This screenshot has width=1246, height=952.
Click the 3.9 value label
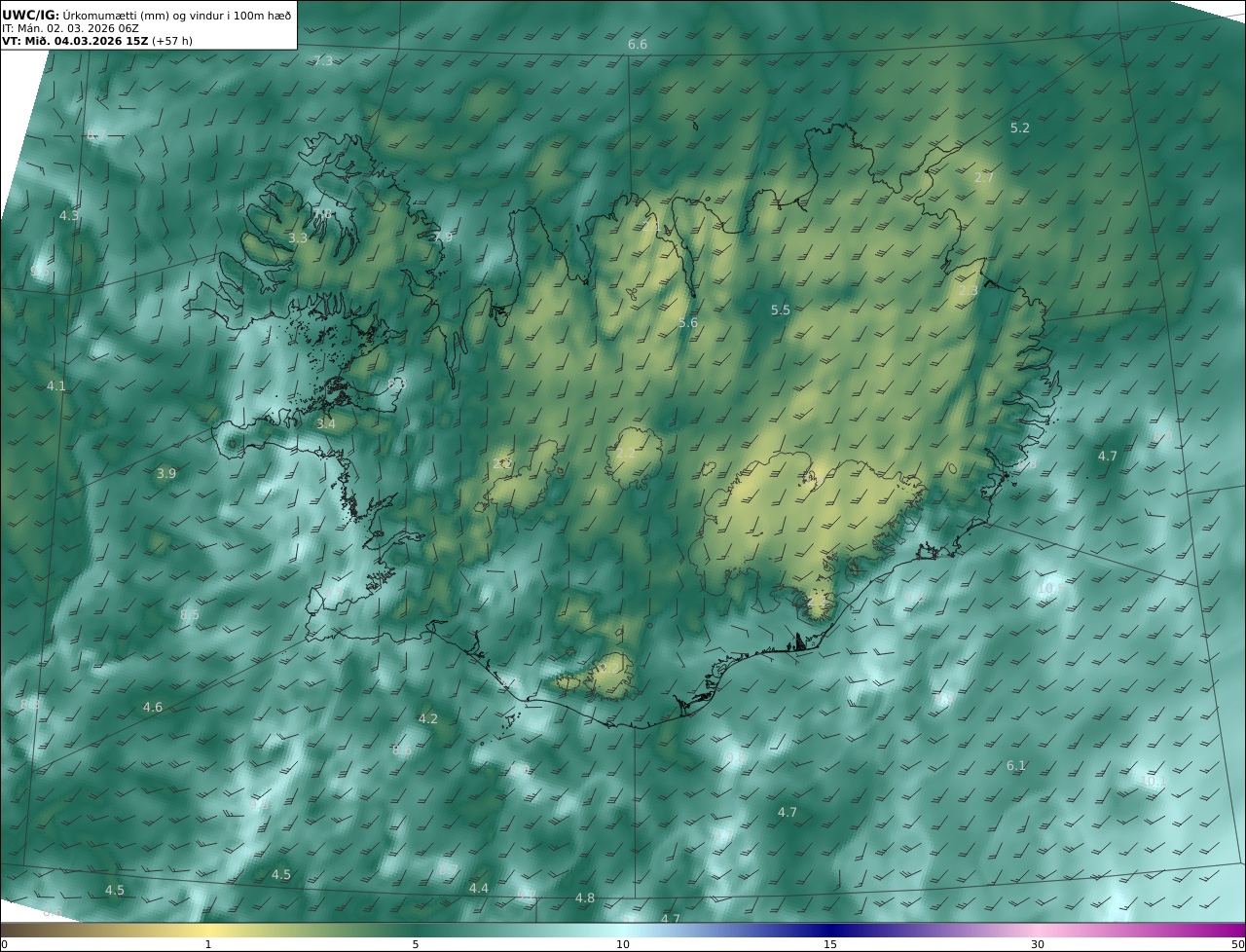pos(166,473)
